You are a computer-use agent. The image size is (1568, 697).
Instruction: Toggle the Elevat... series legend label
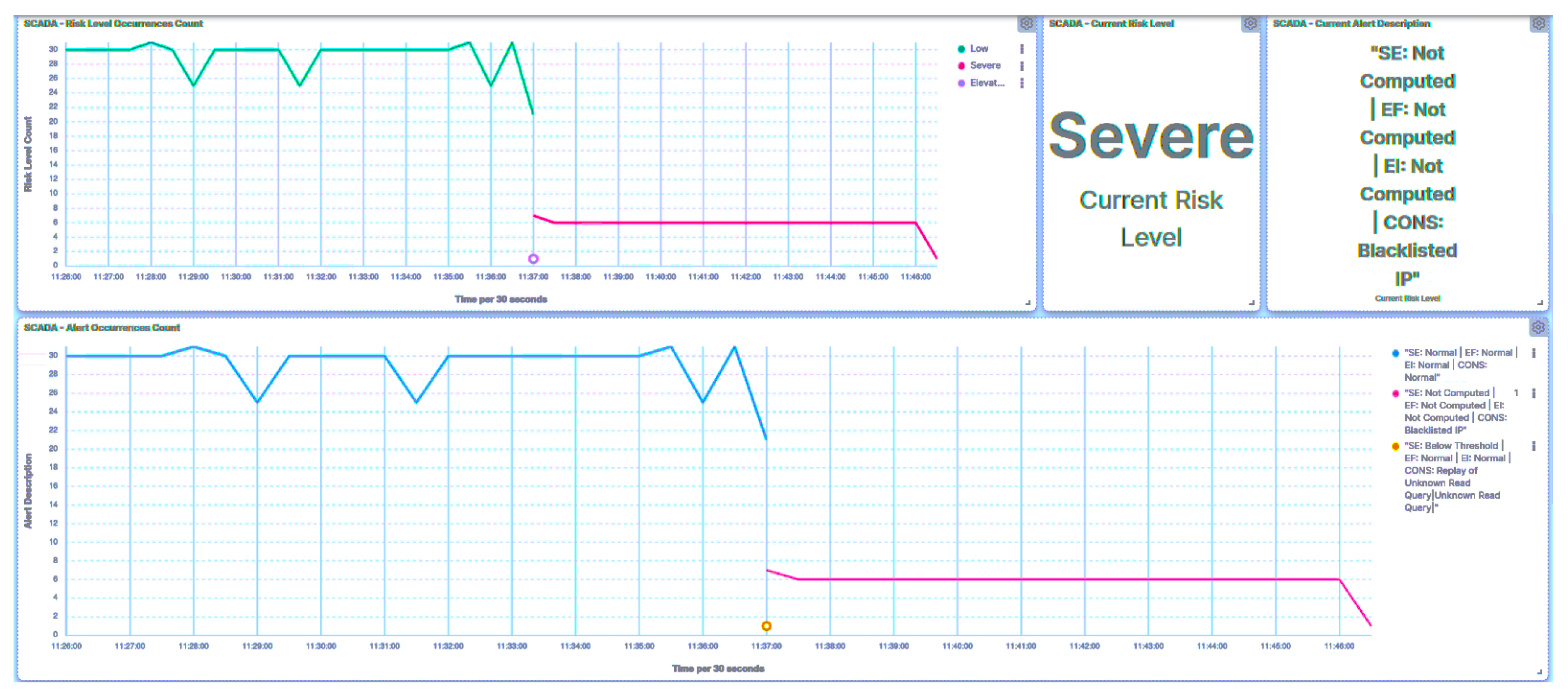[987, 83]
